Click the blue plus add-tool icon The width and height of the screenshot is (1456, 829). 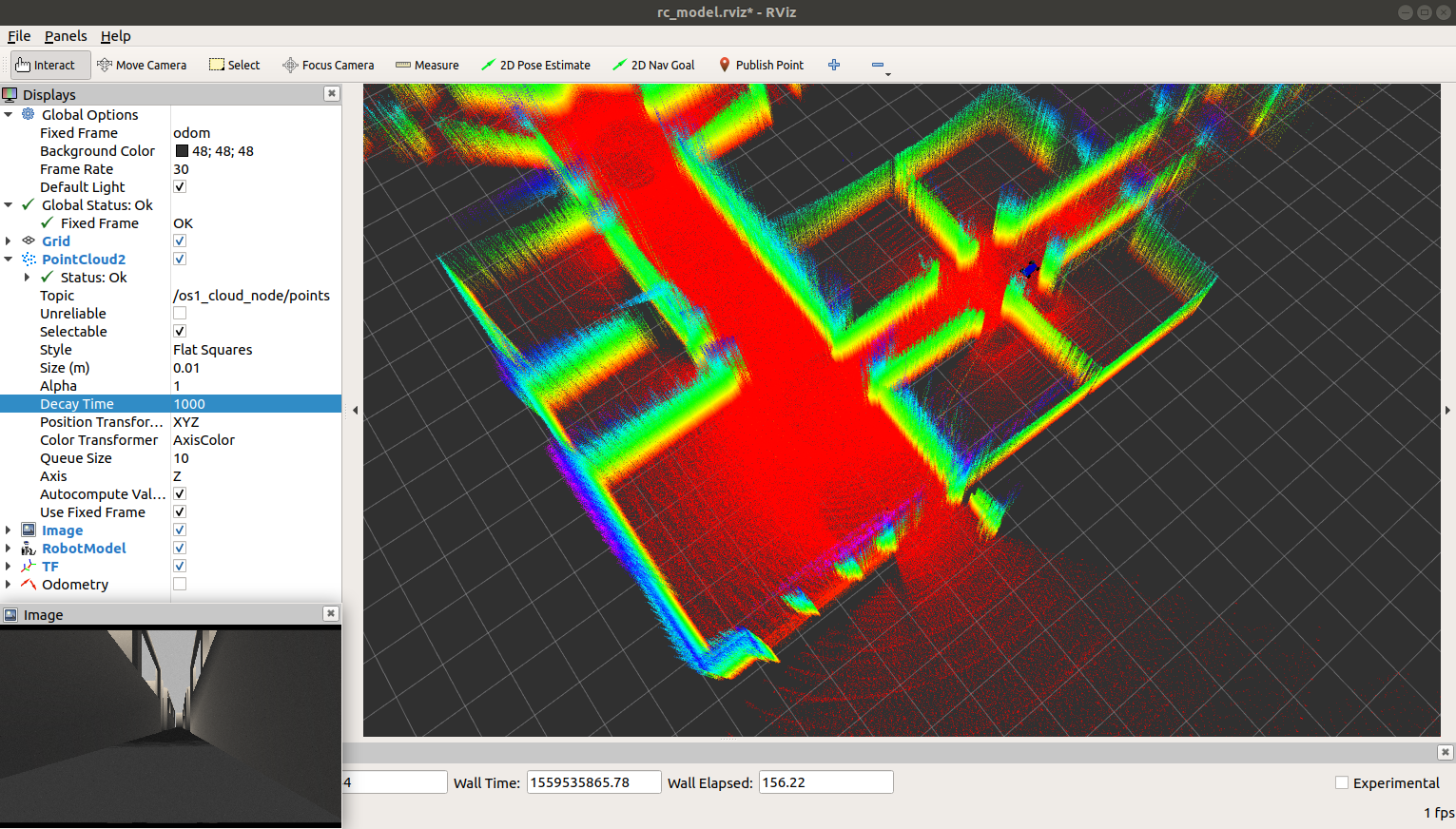click(834, 65)
